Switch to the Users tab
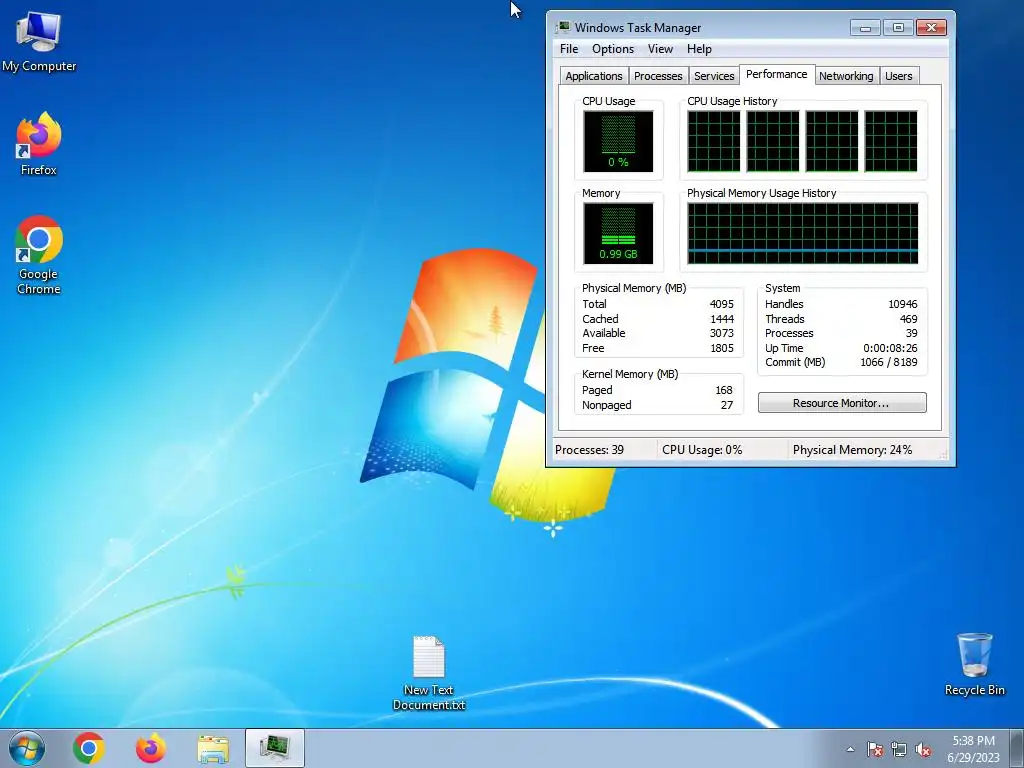 (899, 76)
